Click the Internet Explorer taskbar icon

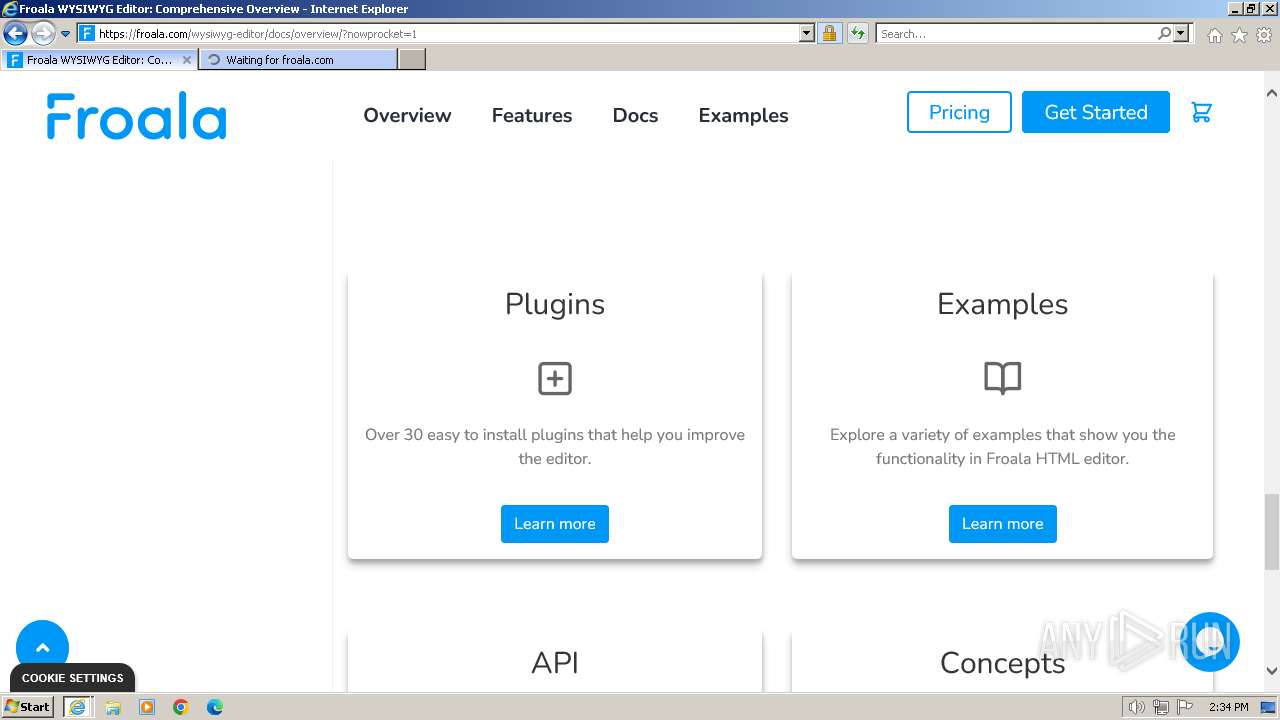[77, 707]
